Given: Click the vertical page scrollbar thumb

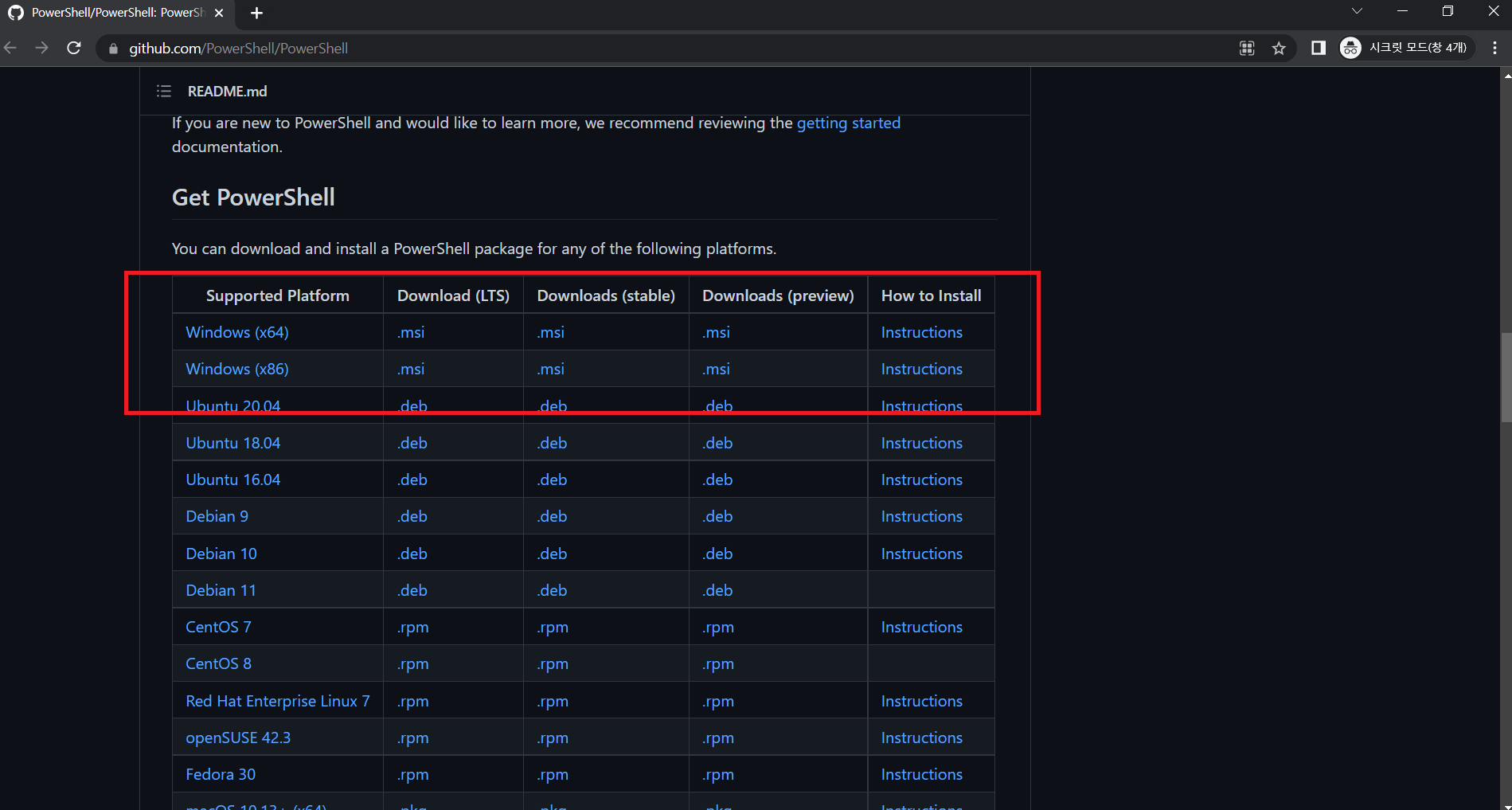Looking at the screenshot, I should (x=1506, y=378).
